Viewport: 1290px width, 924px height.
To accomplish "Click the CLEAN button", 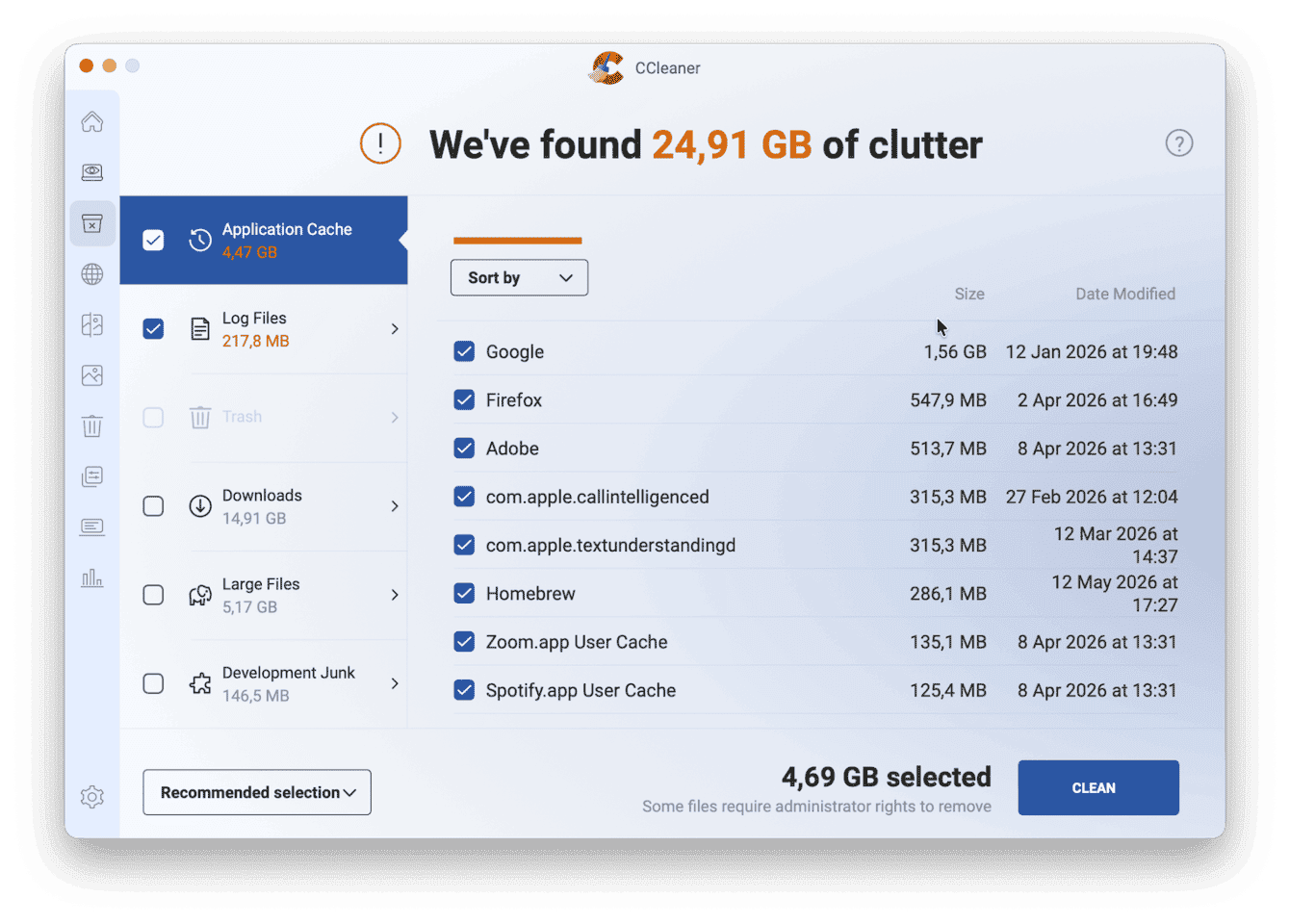I will pos(1098,787).
